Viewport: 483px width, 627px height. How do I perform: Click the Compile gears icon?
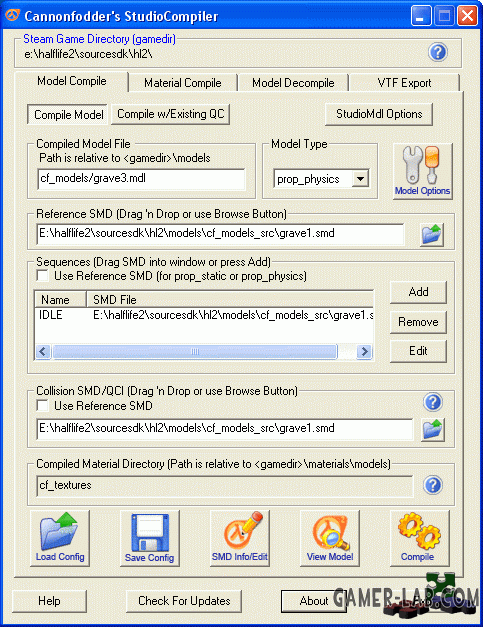(x=419, y=538)
